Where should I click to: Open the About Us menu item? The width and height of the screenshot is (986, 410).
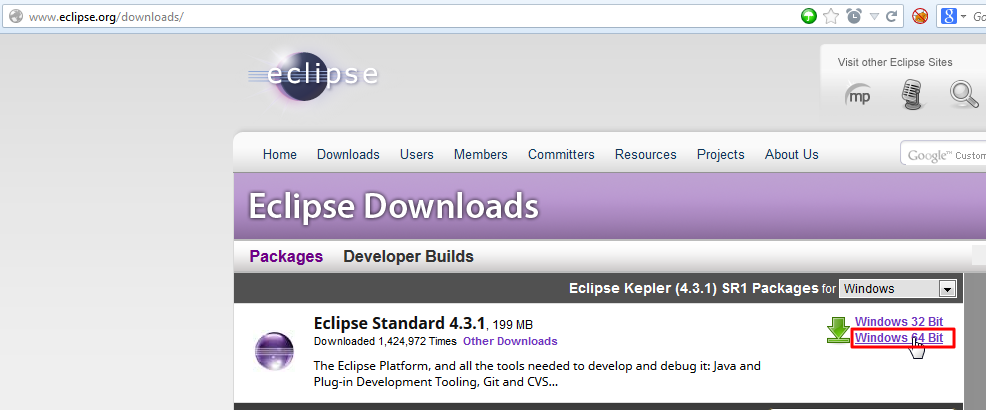(792, 155)
